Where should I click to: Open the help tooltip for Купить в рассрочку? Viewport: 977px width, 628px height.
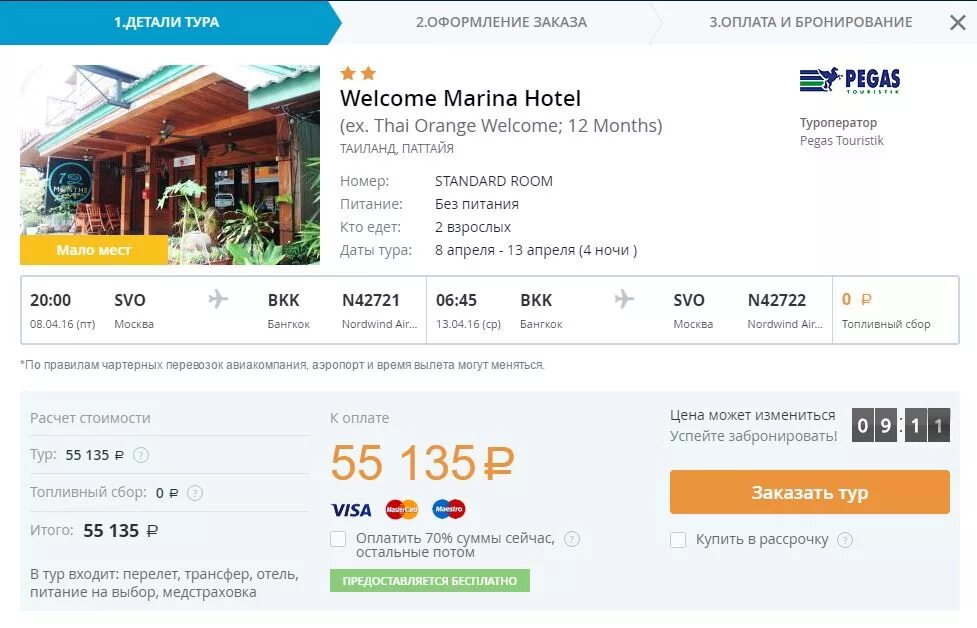coord(845,540)
